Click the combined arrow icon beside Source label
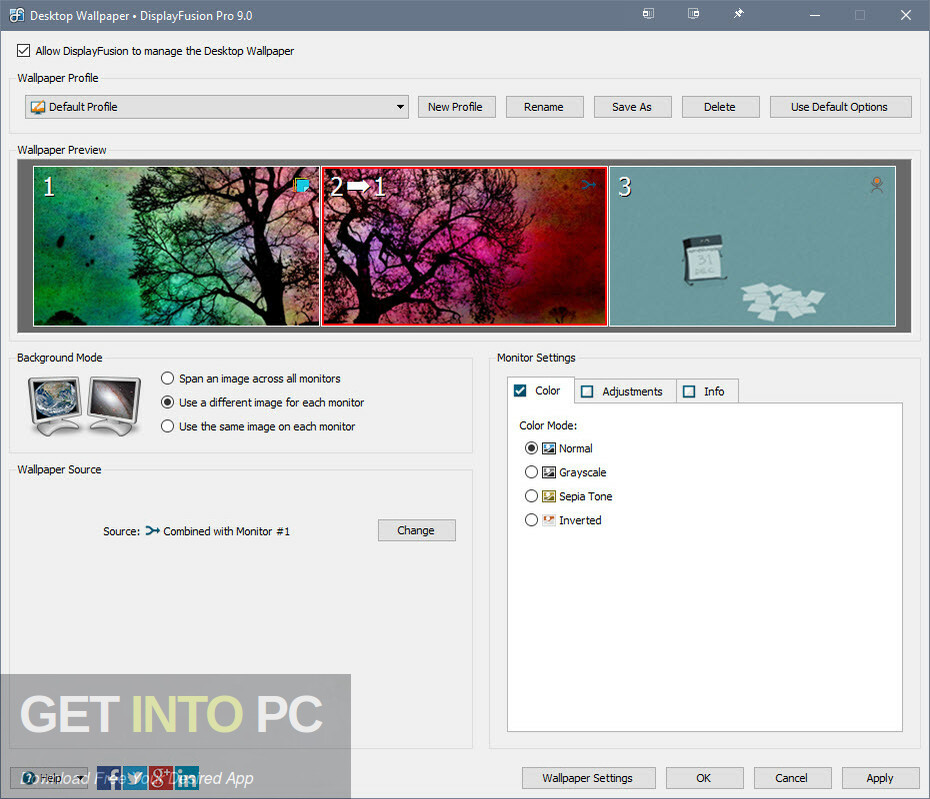 tap(152, 530)
